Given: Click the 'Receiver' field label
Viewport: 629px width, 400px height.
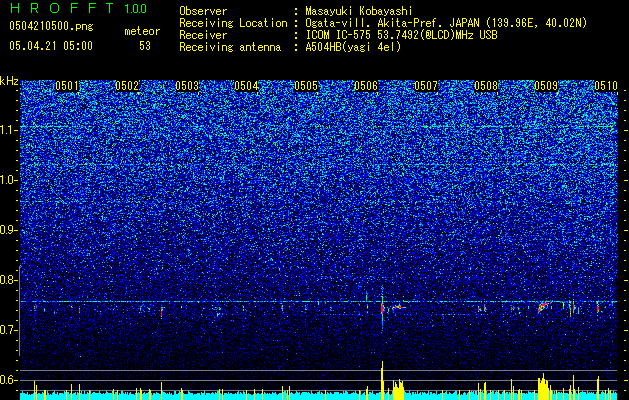Looking at the screenshot, I should [x=203, y=35].
